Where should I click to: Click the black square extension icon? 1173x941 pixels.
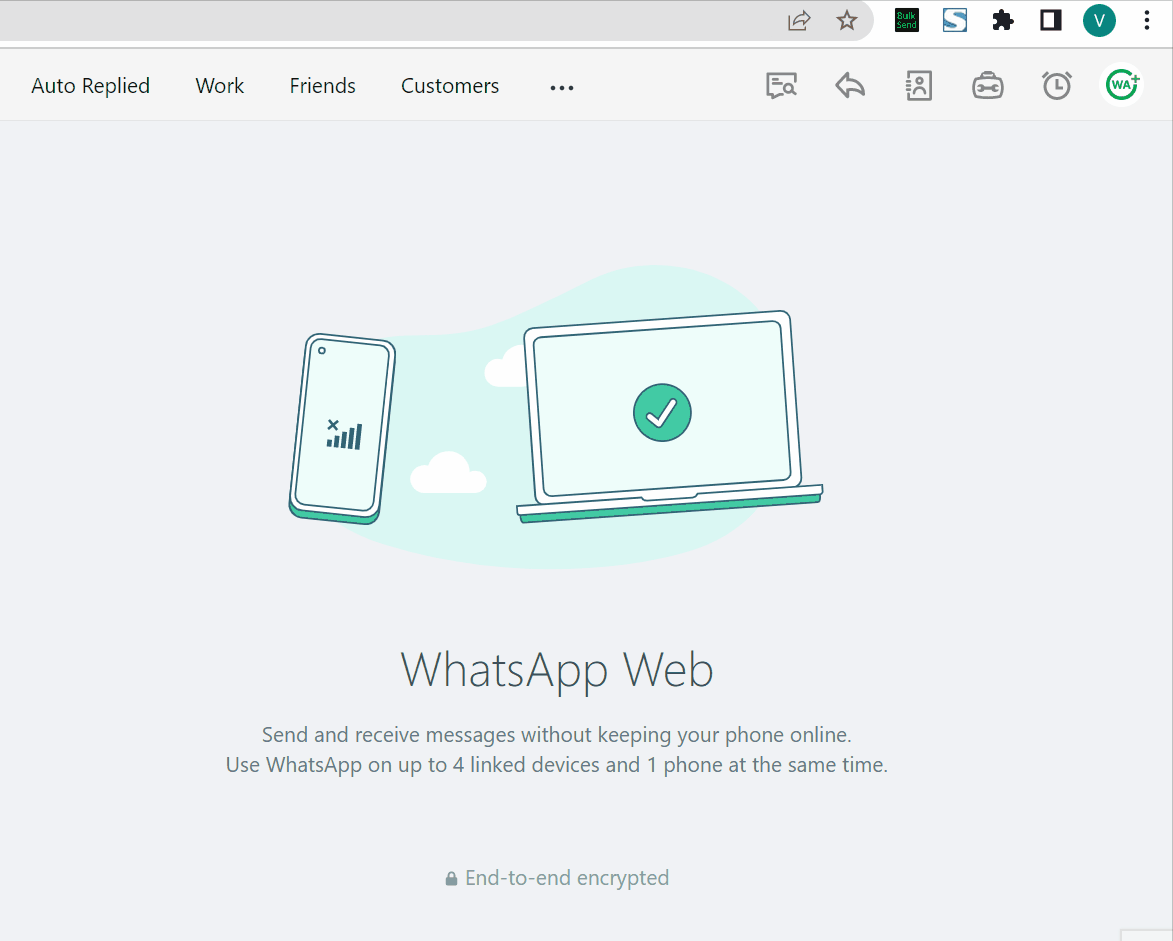click(1050, 20)
